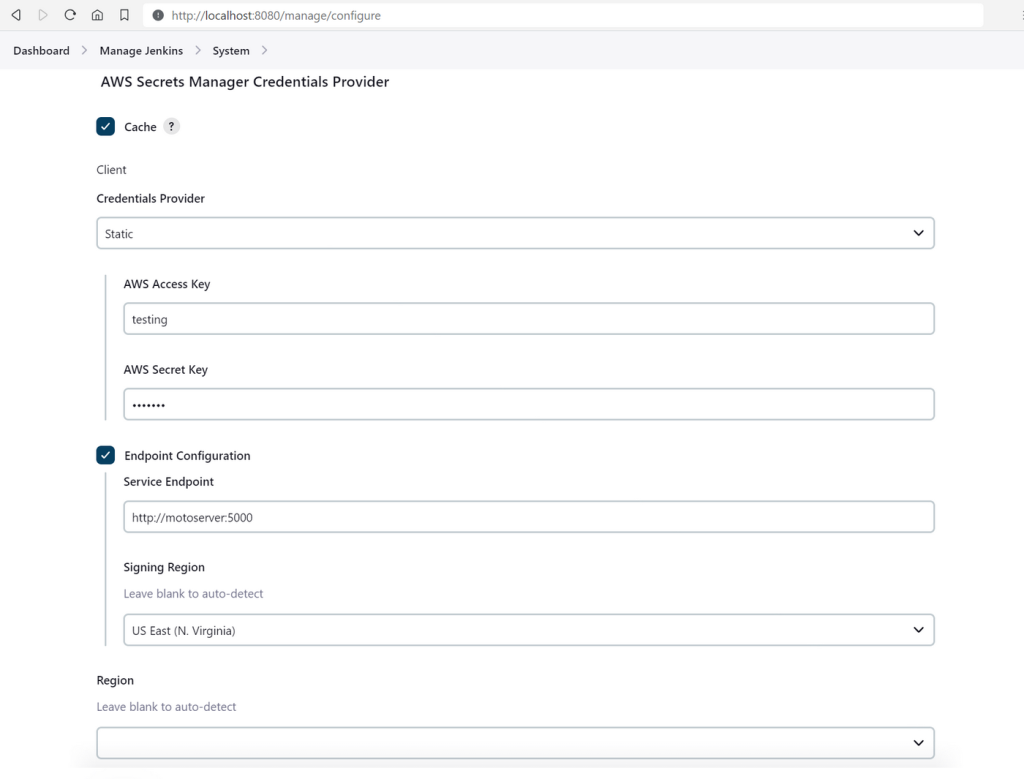
Task: Click the hint under Signing Region
Action: (193, 594)
